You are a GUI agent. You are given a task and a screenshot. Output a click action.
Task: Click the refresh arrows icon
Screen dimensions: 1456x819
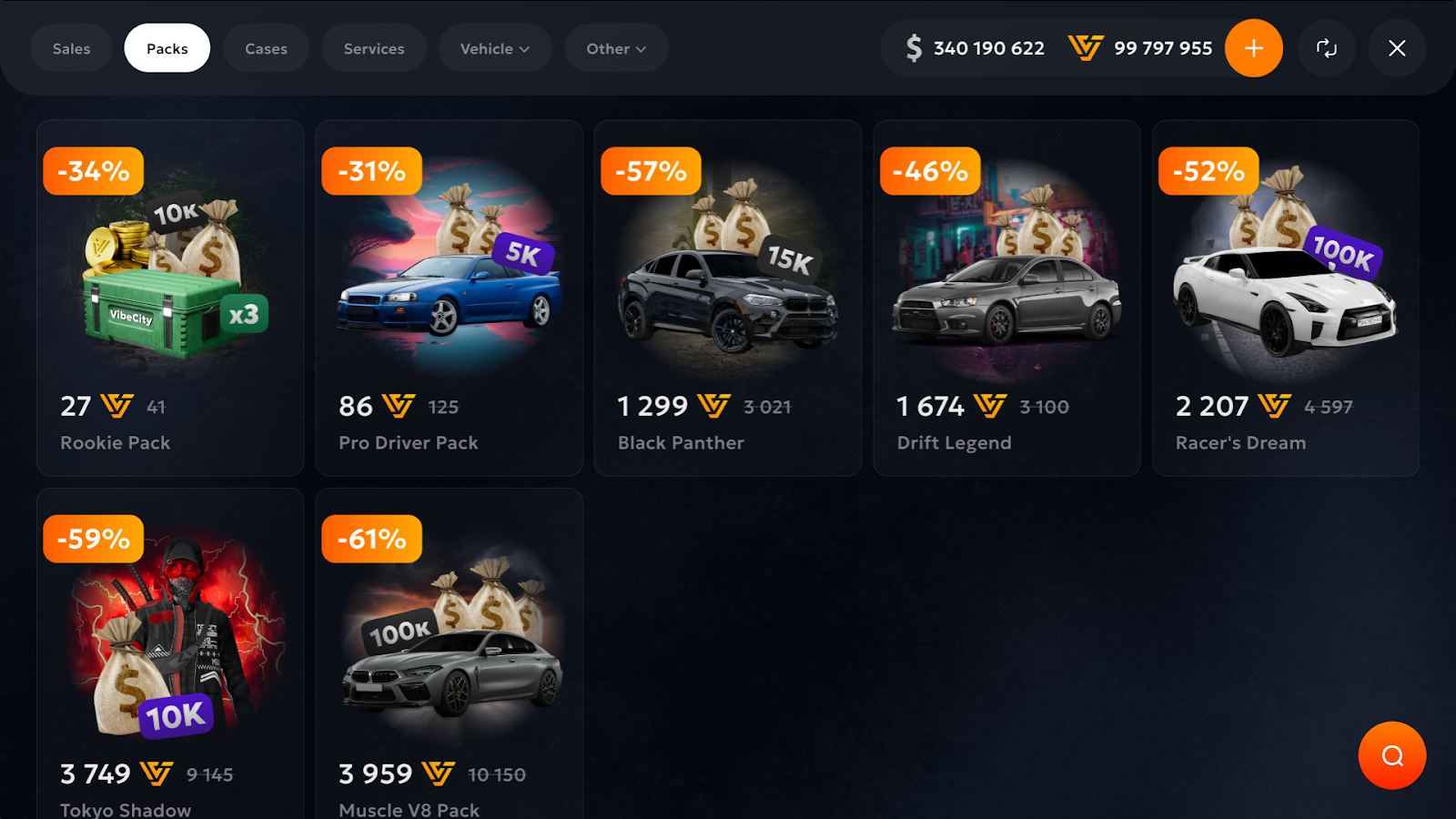(x=1327, y=48)
